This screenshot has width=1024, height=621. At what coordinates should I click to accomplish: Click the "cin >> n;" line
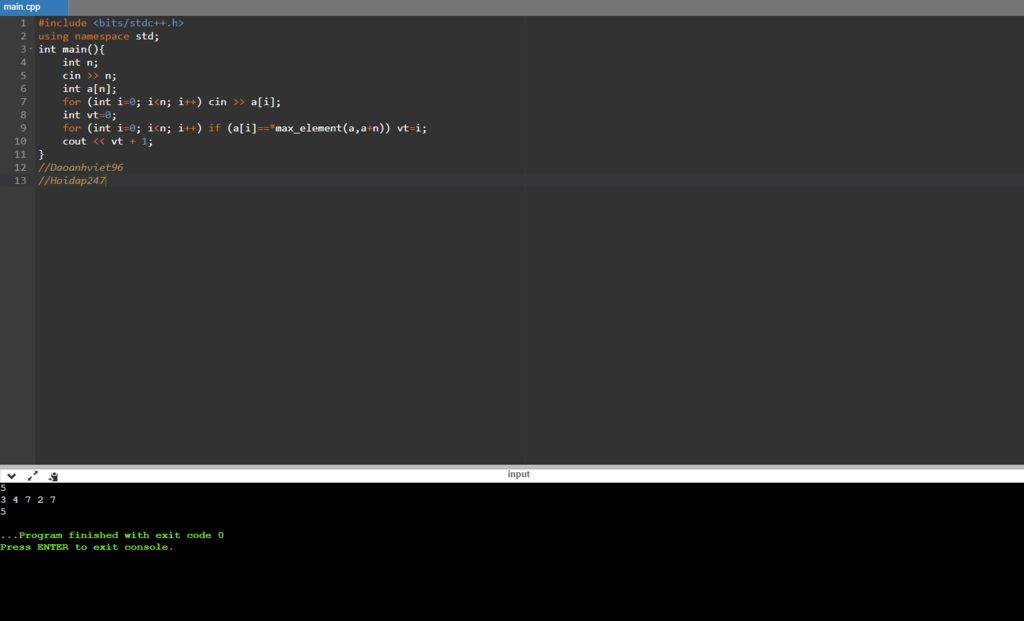(89, 75)
